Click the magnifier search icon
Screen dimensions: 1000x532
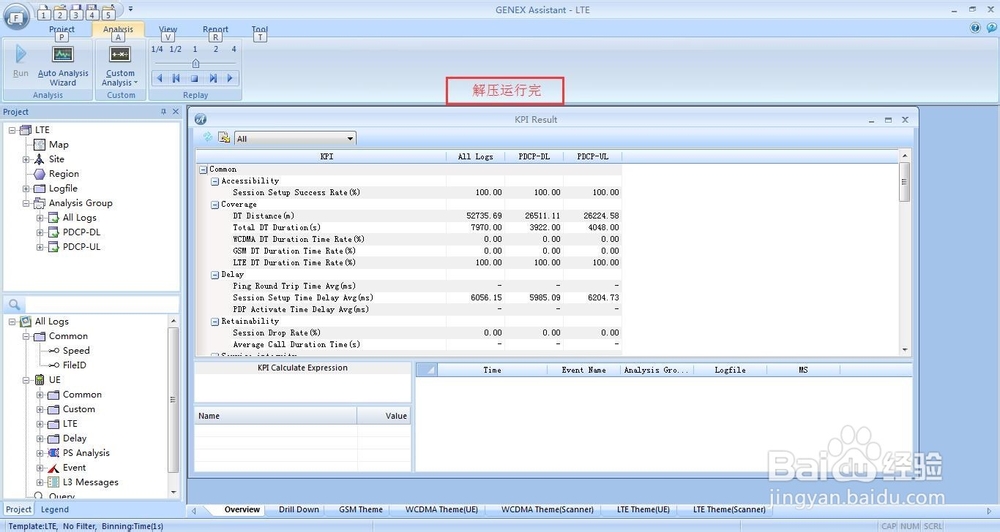(x=14, y=305)
